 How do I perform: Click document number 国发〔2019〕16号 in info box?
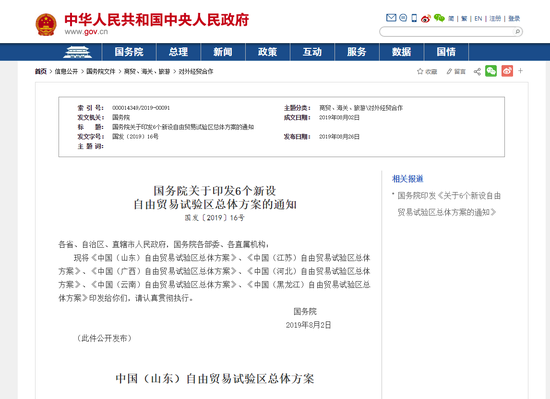(x=135, y=136)
